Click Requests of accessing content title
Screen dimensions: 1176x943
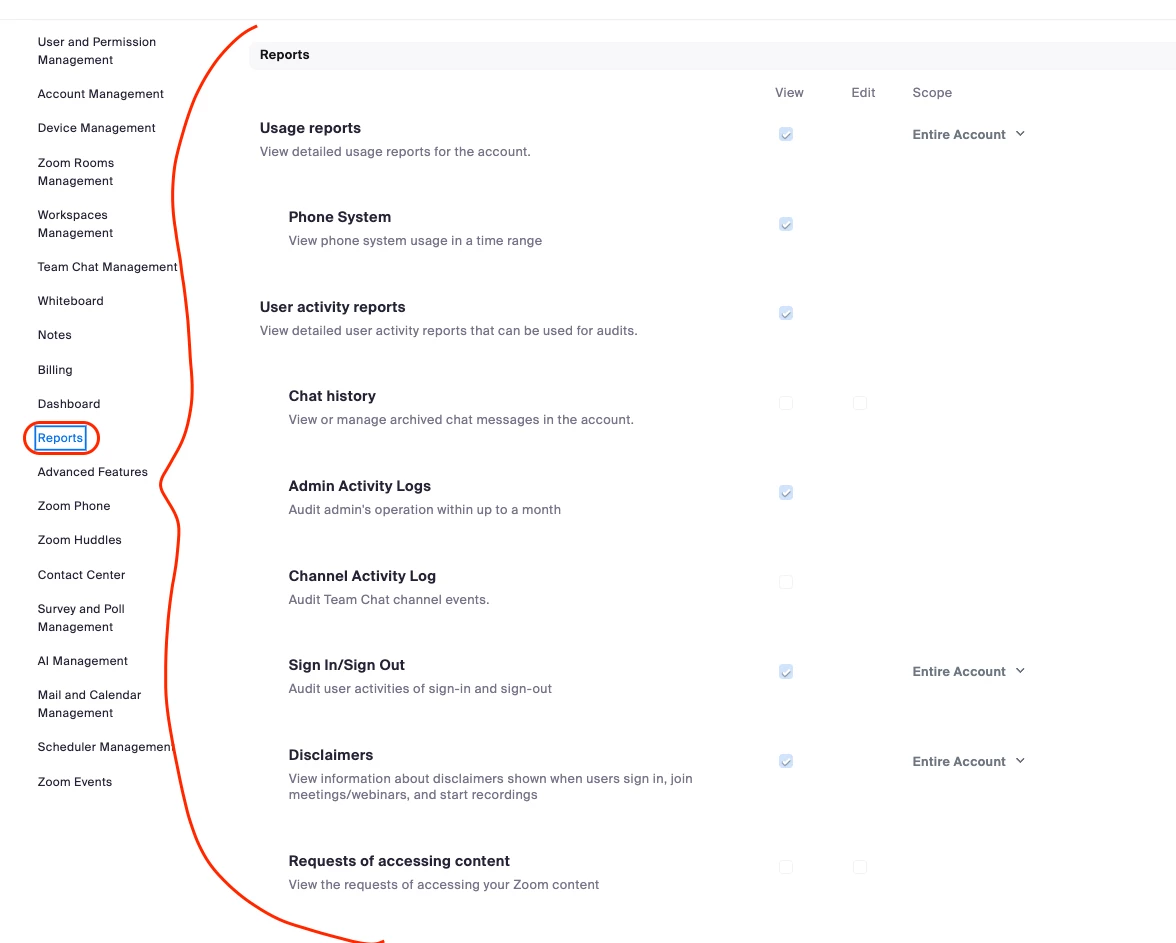tap(399, 861)
